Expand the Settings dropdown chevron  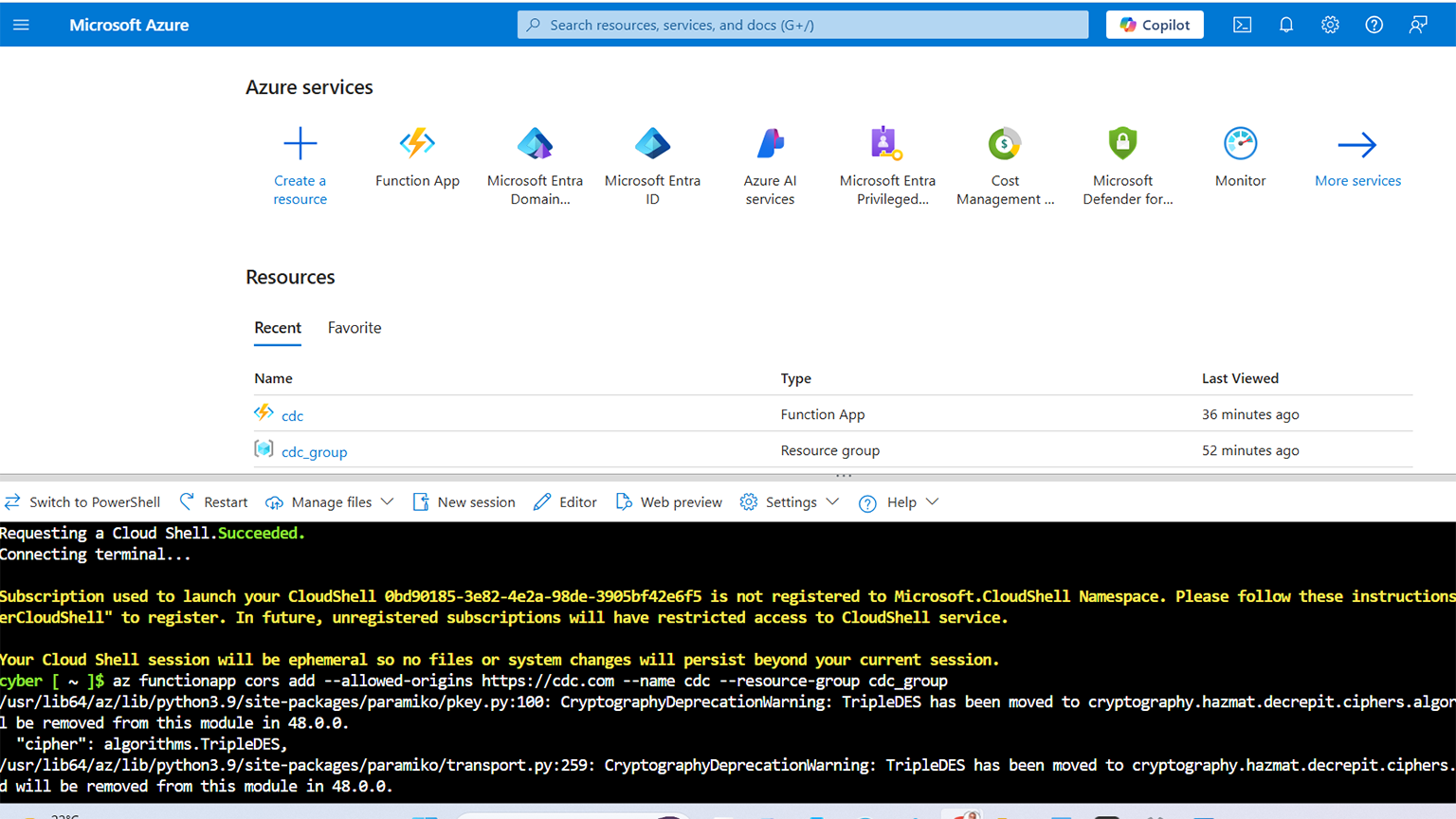pyautogui.click(x=832, y=501)
